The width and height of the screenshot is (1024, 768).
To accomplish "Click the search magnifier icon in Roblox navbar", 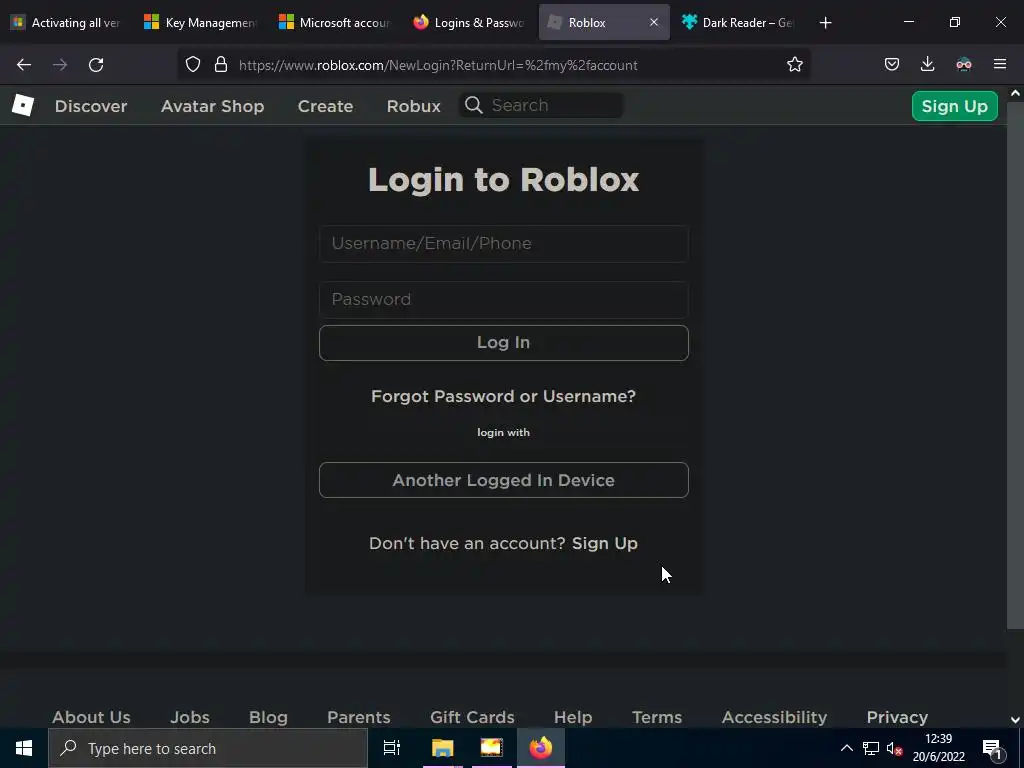I will coord(474,105).
